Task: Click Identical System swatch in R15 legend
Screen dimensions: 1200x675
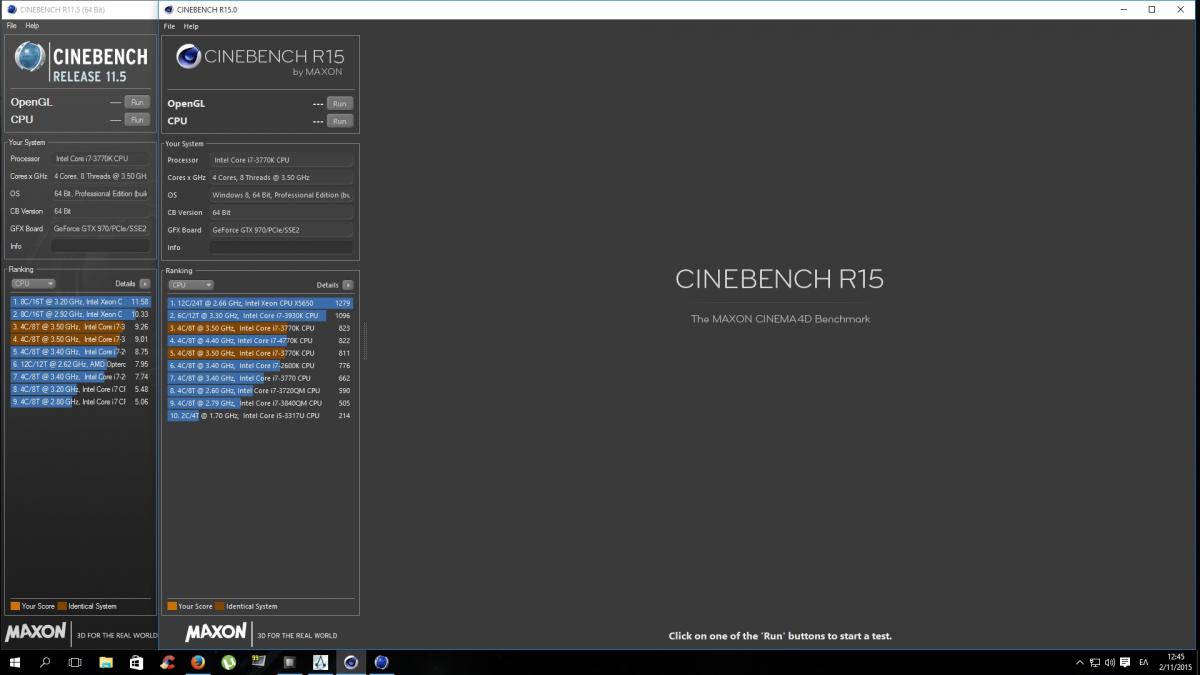Action: 219,606
